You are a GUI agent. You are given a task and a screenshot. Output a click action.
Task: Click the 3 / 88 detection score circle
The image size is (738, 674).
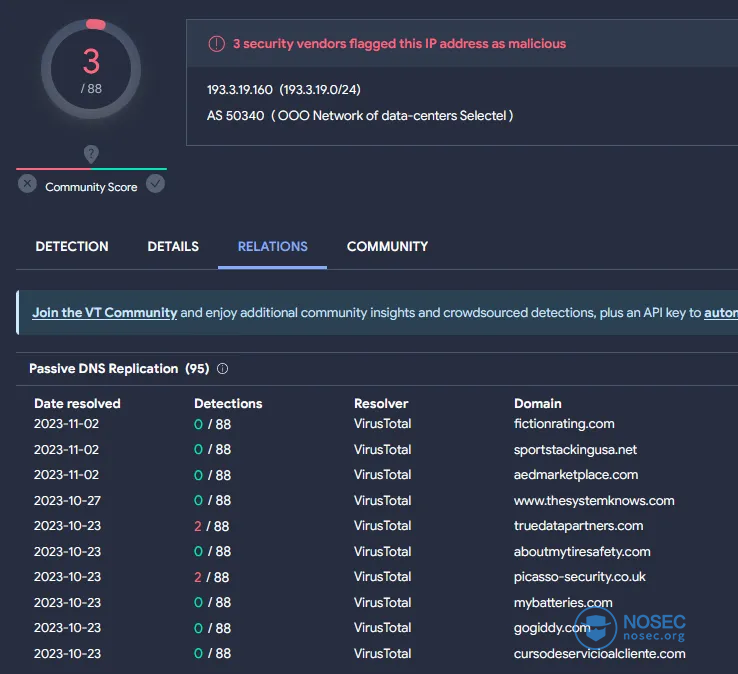[x=91, y=69]
